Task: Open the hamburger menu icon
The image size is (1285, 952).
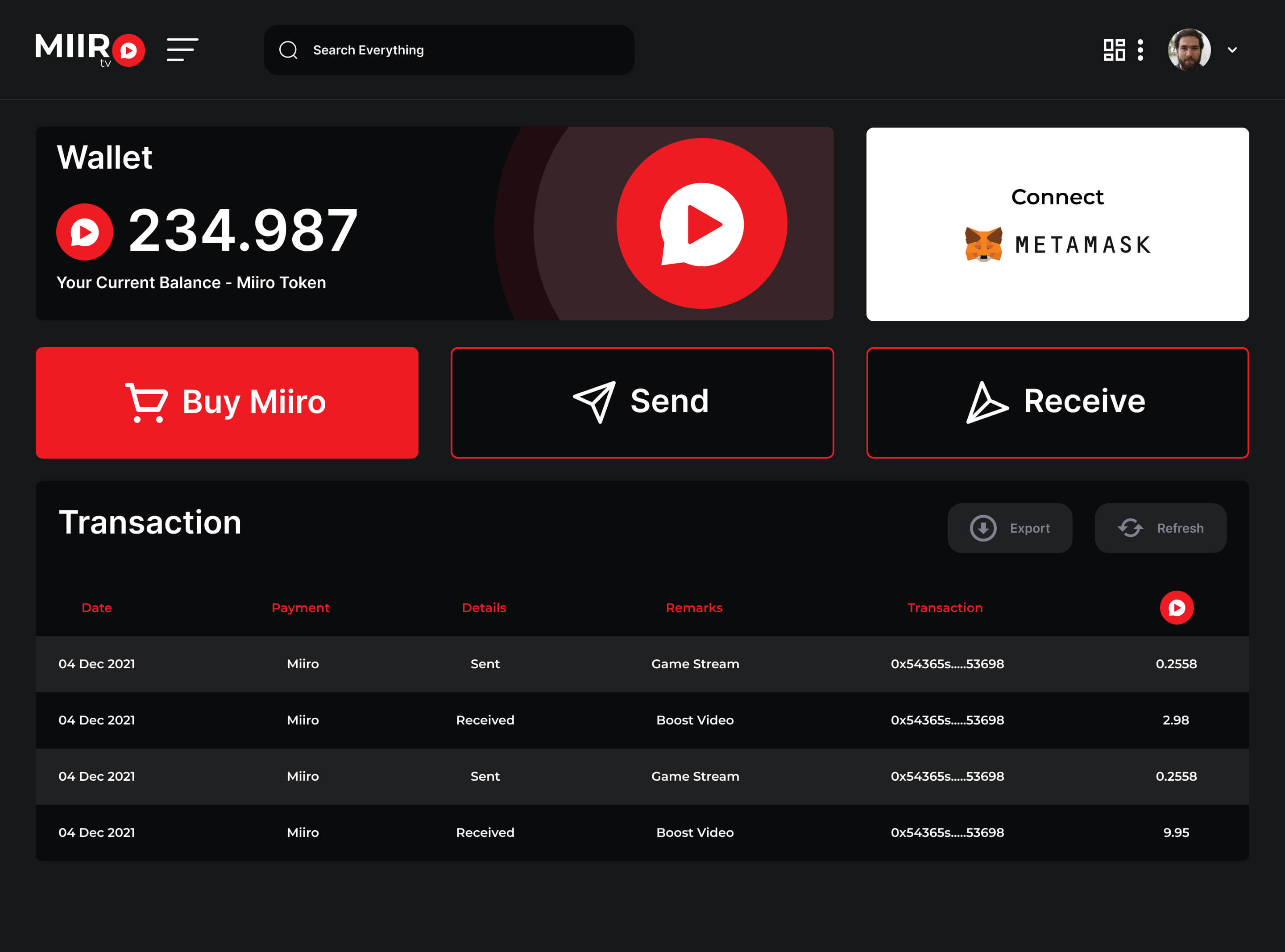Action: click(x=182, y=50)
